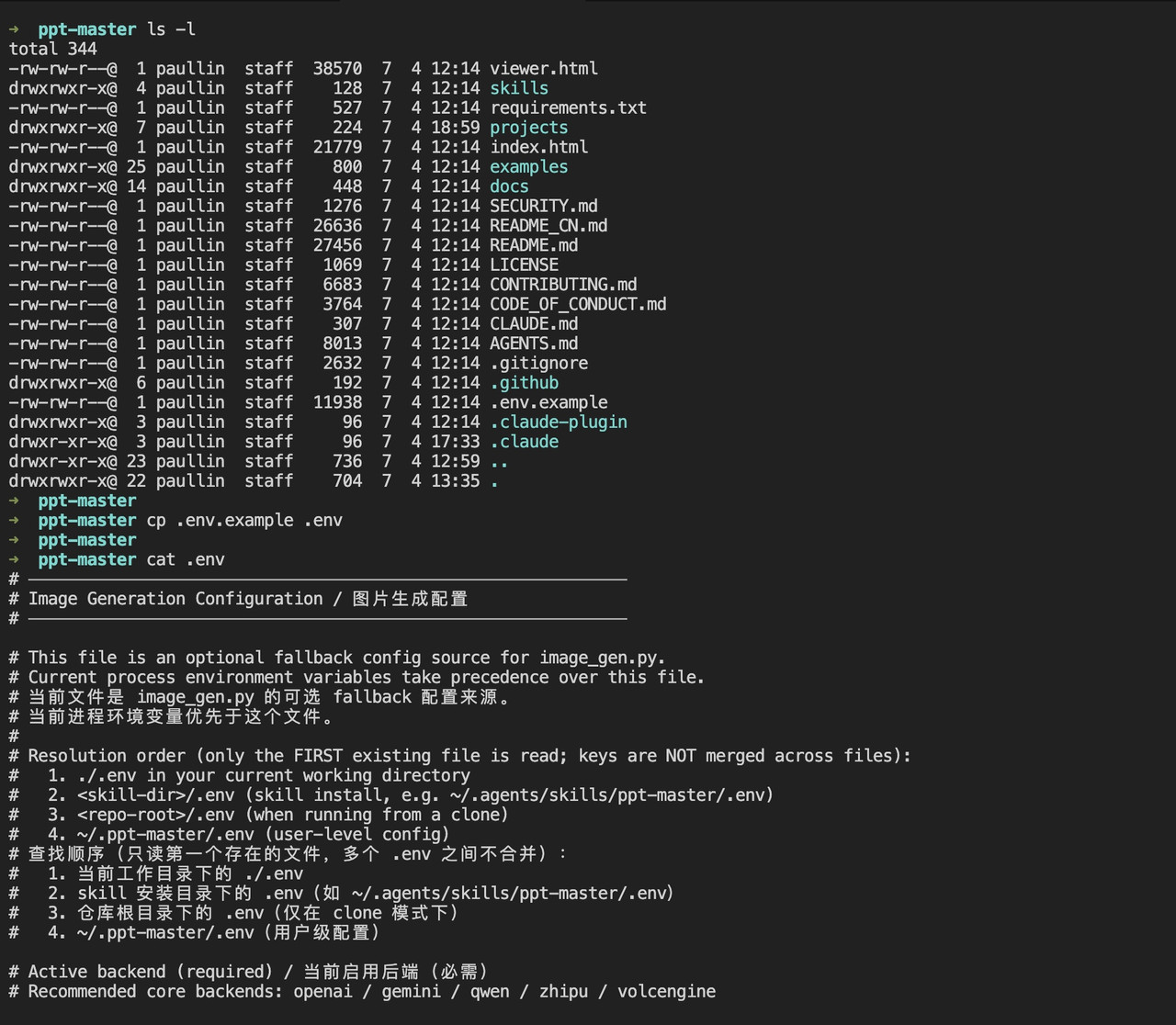Click the 'Resolution order' comment line
The image size is (1176, 1025).
click(460, 756)
